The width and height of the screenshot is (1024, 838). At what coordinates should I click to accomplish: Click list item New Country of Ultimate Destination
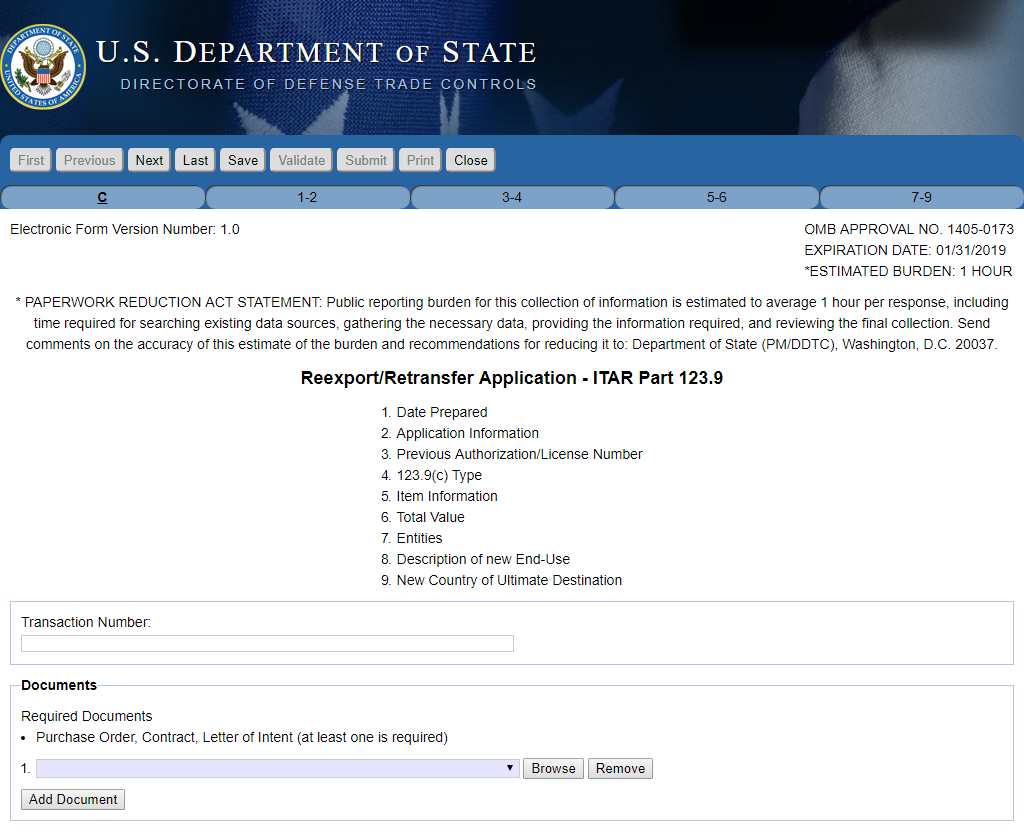pyautogui.click(x=509, y=580)
